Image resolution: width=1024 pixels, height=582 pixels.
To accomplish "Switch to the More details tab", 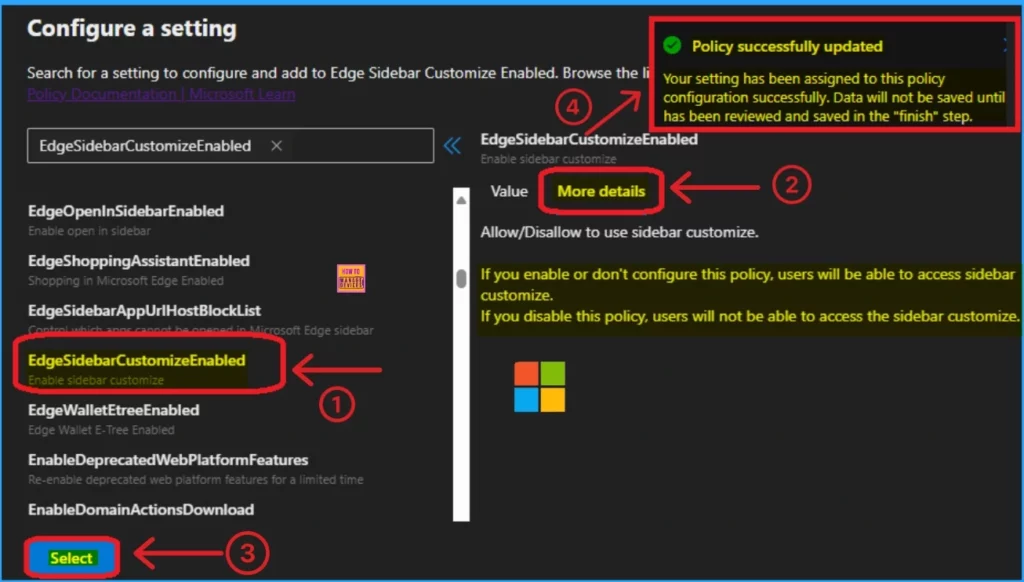I will pos(601,191).
